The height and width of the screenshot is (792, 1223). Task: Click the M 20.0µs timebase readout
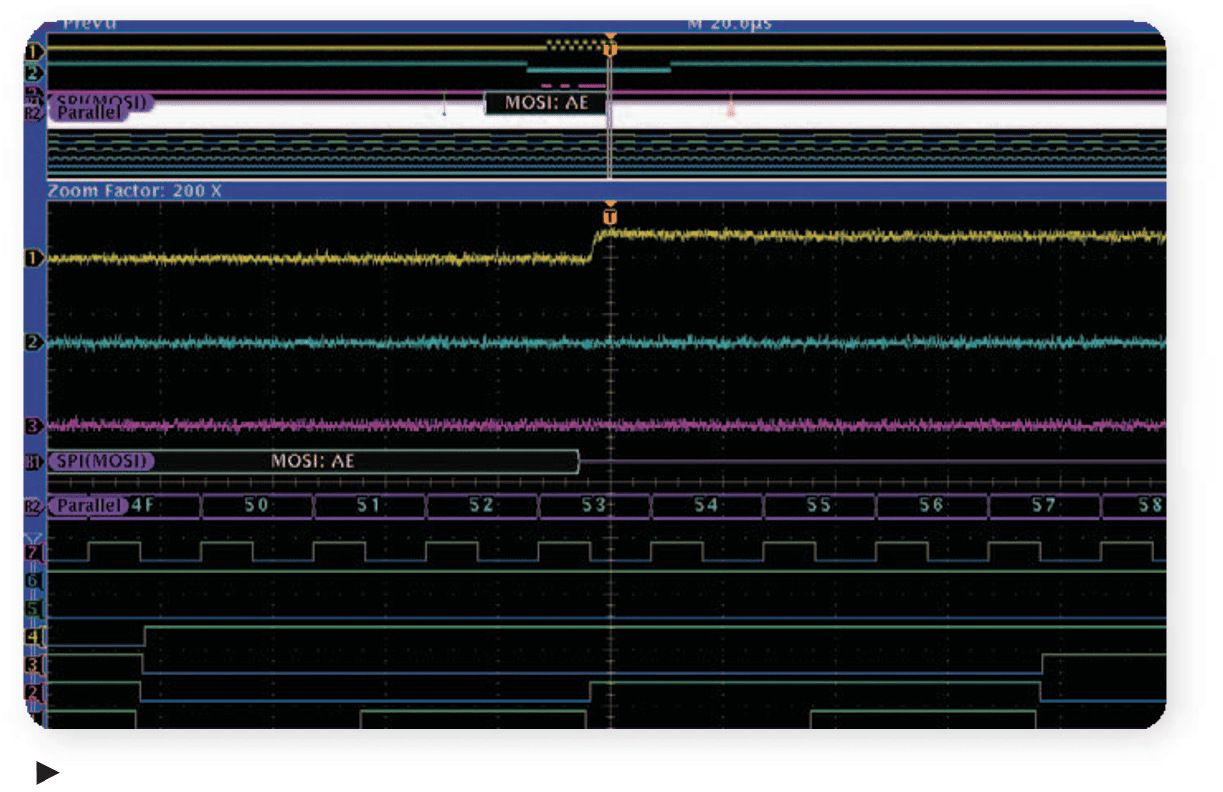tap(729, 24)
